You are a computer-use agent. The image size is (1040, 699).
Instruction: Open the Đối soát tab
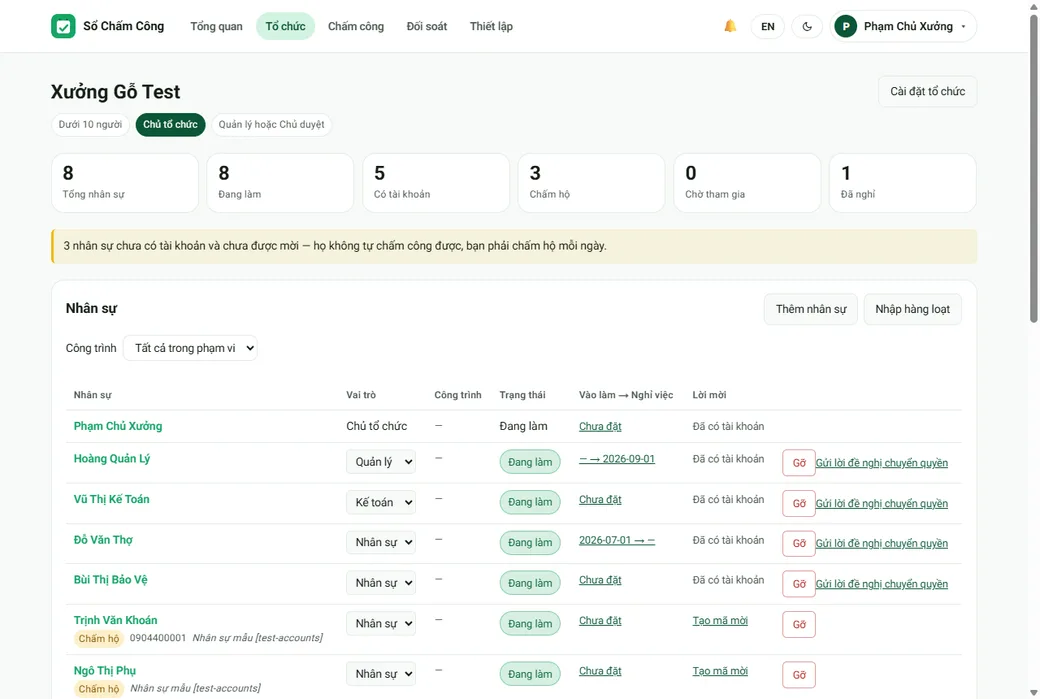[x=426, y=27]
